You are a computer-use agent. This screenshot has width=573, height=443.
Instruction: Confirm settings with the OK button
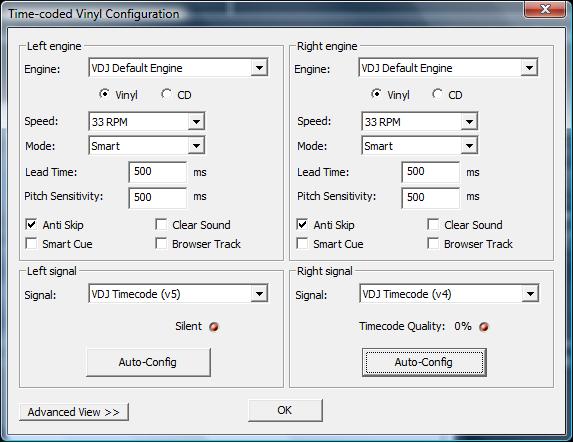(285, 410)
